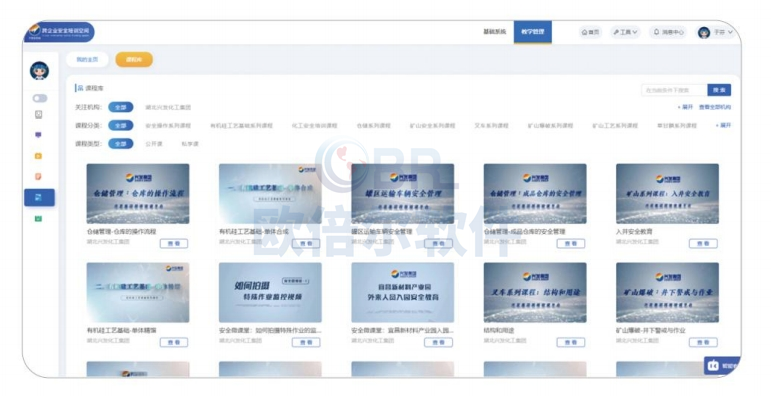Open the 如何拍摄特殊作业监控视频 thumbnail
This screenshot has width=771, height=396.
[270, 293]
